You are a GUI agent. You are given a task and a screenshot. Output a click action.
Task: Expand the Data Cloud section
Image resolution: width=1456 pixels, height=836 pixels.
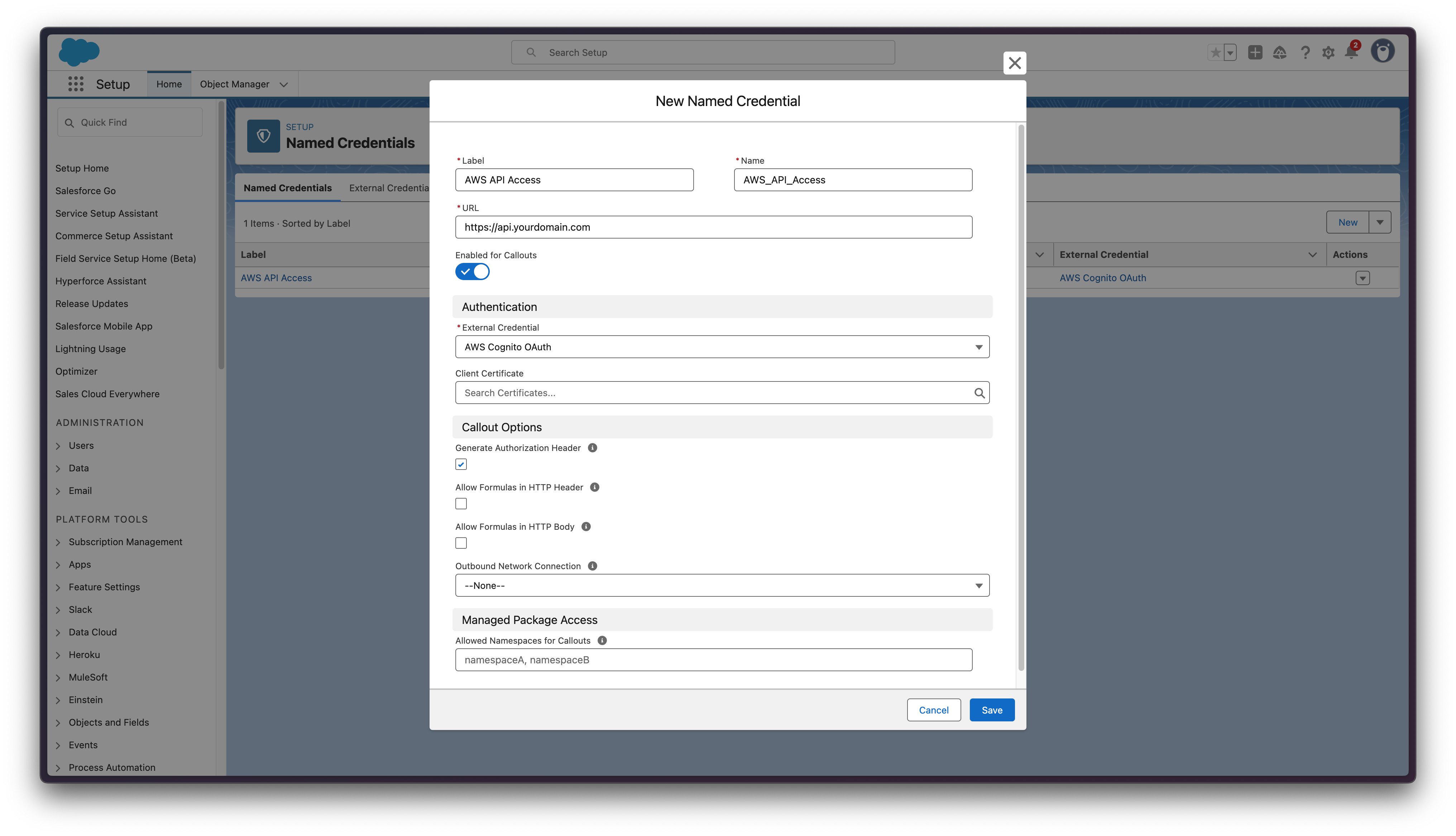click(58, 632)
